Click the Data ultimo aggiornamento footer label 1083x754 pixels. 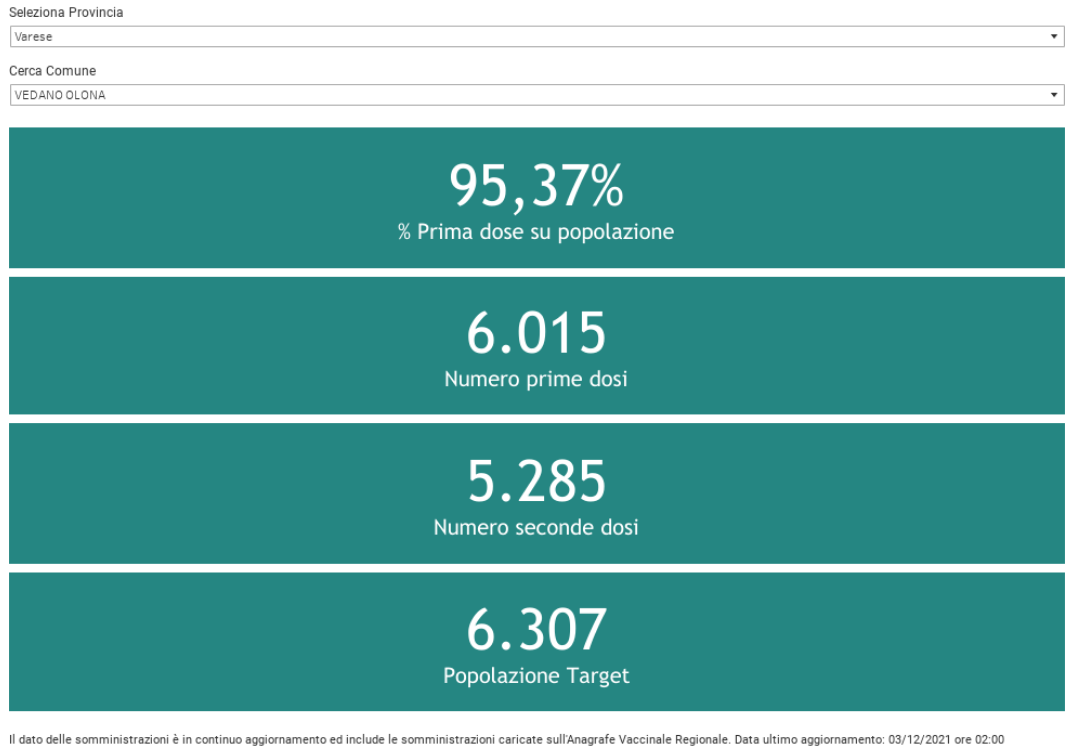[x=809, y=740]
